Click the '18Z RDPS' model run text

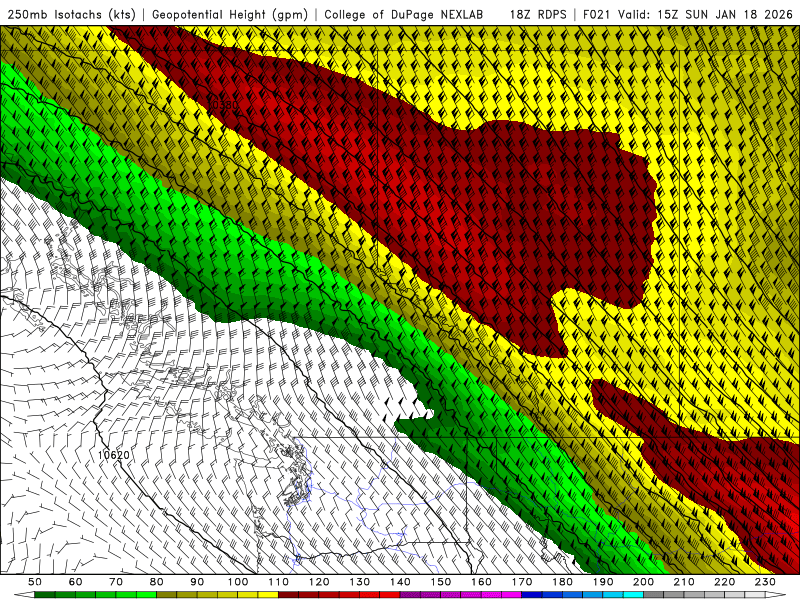538,14
